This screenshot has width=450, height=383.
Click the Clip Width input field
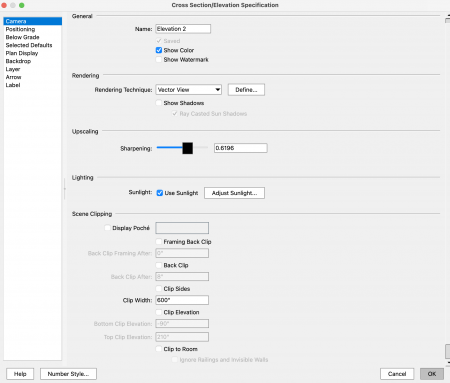coord(182,300)
